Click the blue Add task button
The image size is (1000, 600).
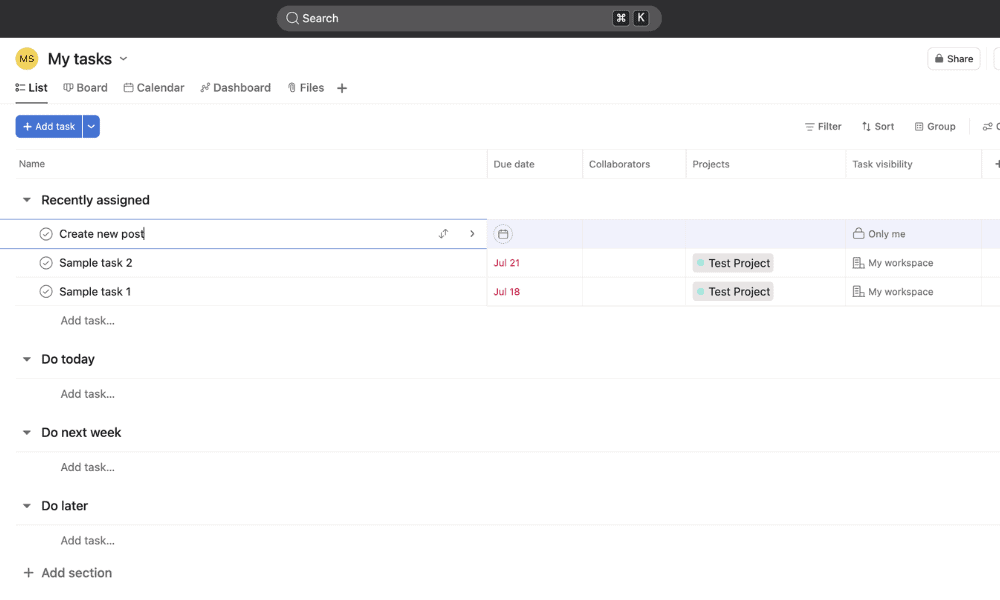coord(49,127)
